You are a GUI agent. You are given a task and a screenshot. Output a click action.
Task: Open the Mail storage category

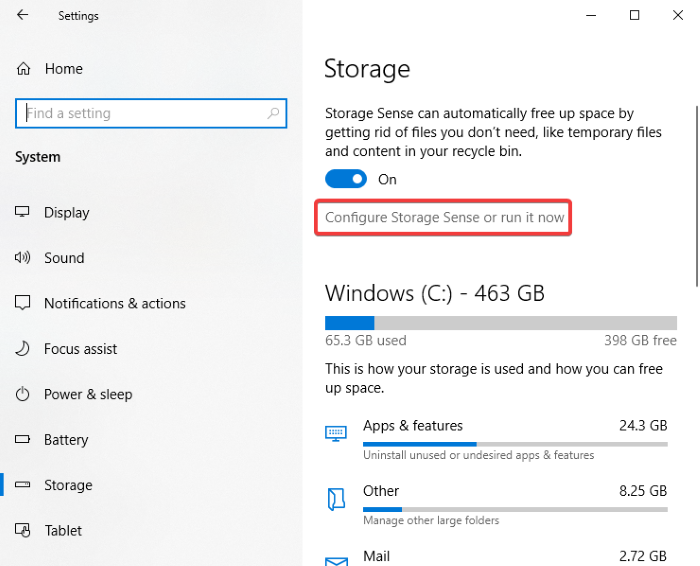click(376, 556)
